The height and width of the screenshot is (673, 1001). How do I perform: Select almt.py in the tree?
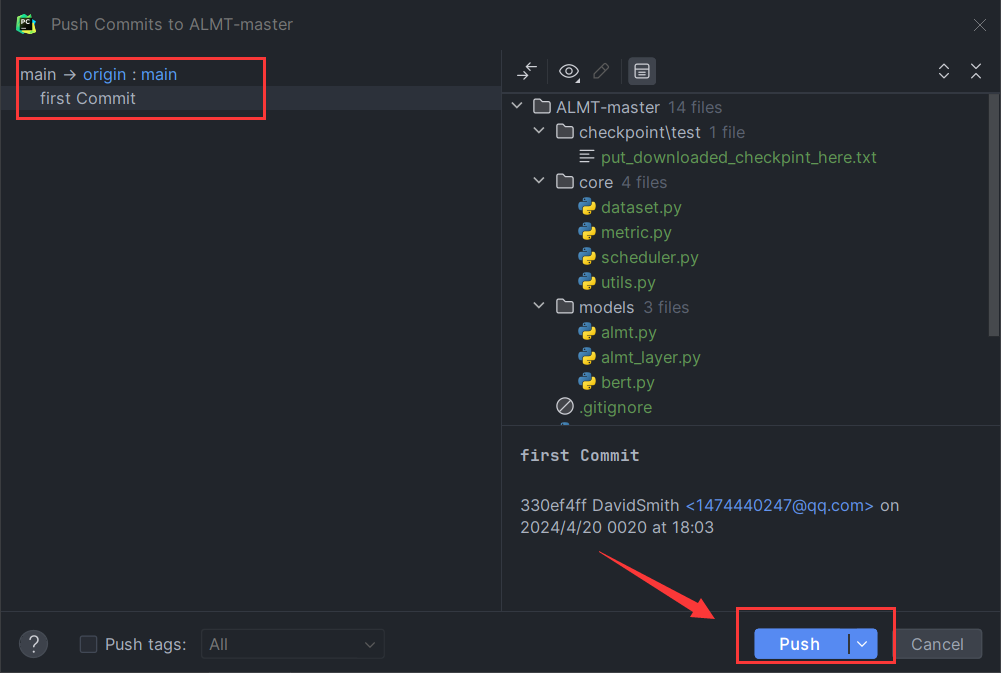[628, 332]
